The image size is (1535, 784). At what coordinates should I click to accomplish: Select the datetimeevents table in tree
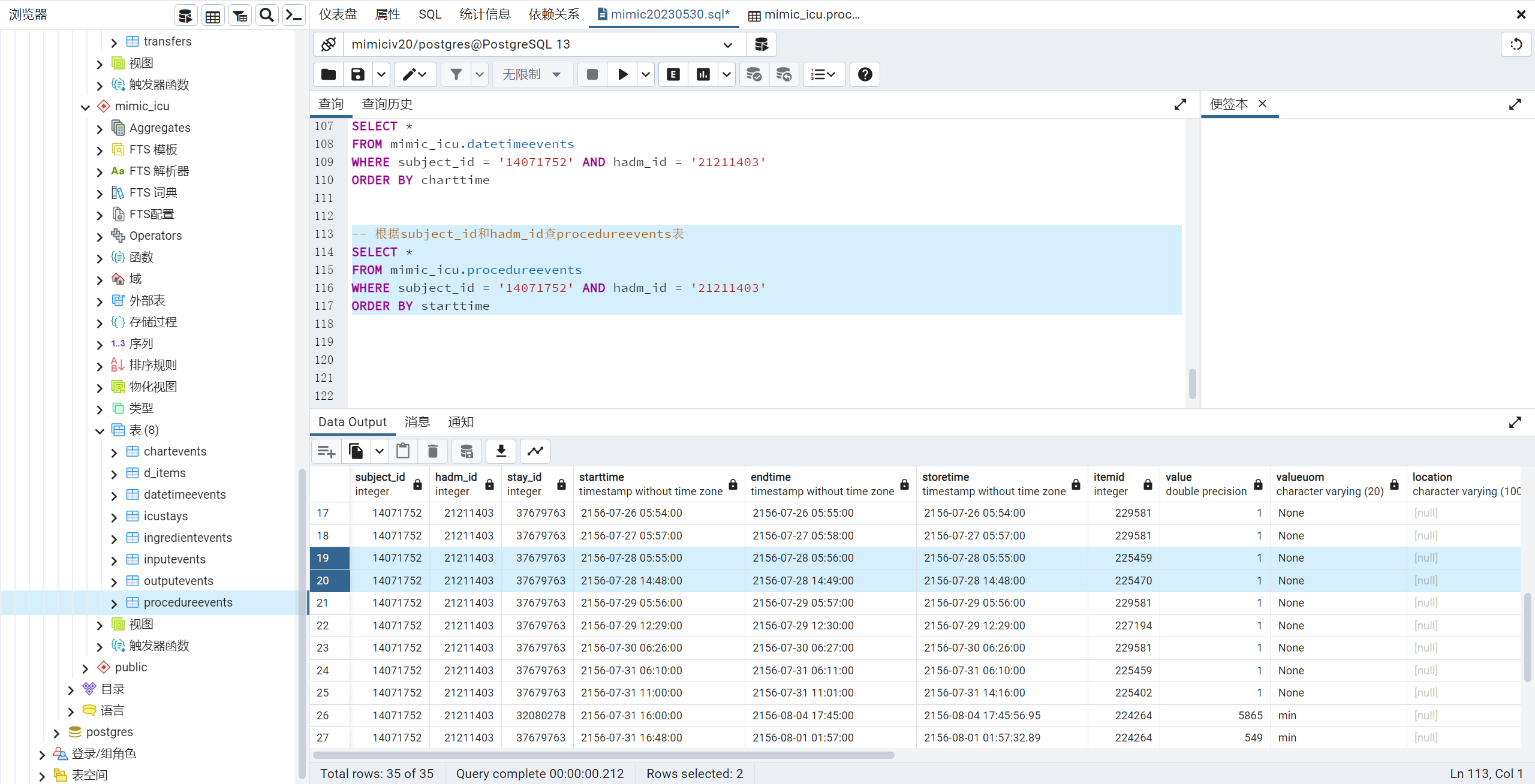pyautogui.click(x=185, y=494)
